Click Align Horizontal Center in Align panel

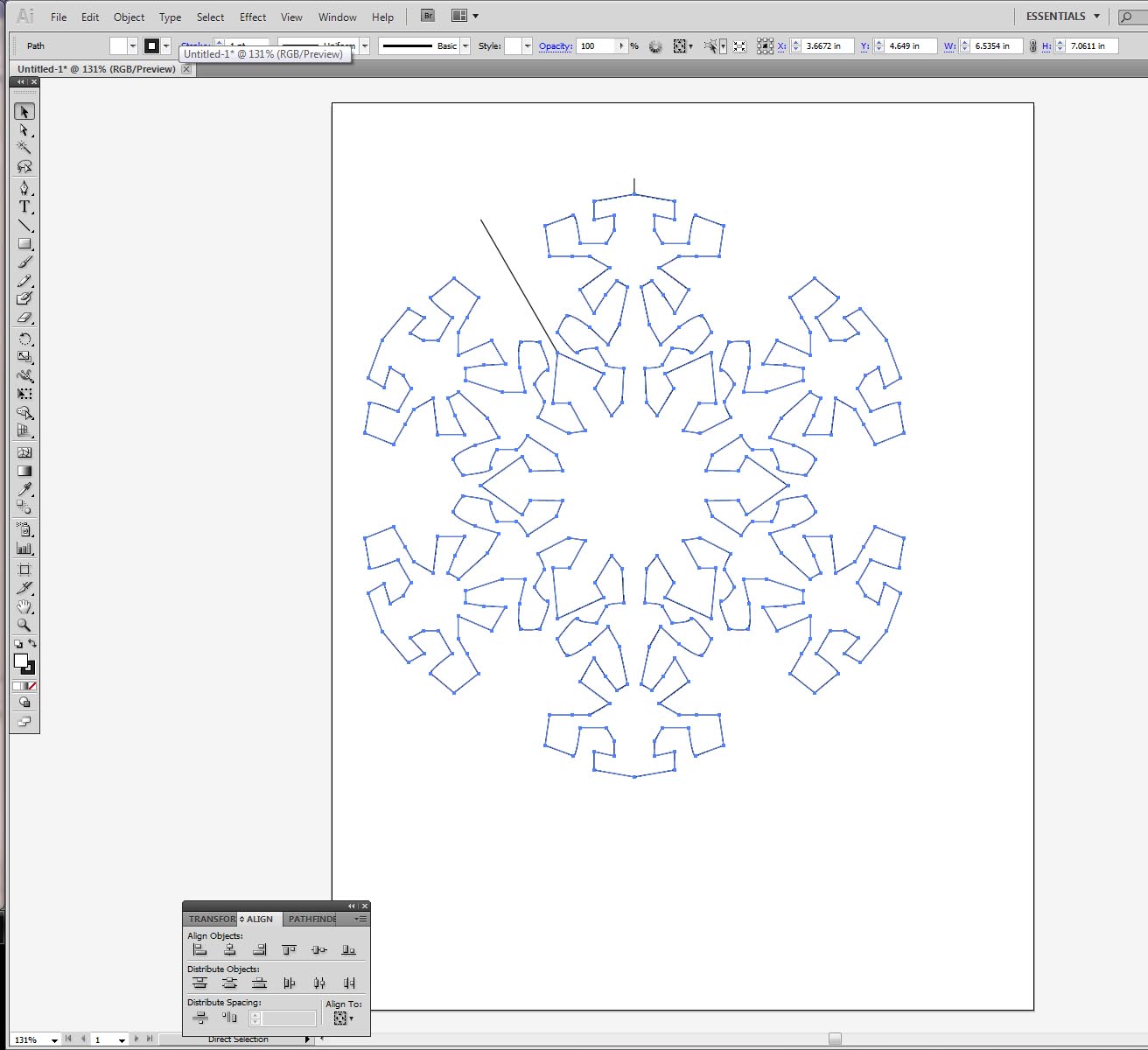point(230,949)
